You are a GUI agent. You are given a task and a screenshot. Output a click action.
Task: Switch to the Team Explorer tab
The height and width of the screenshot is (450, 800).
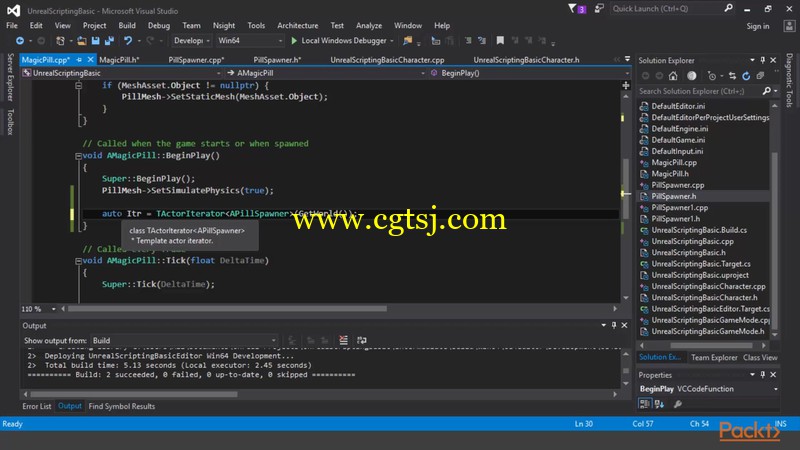714,358
